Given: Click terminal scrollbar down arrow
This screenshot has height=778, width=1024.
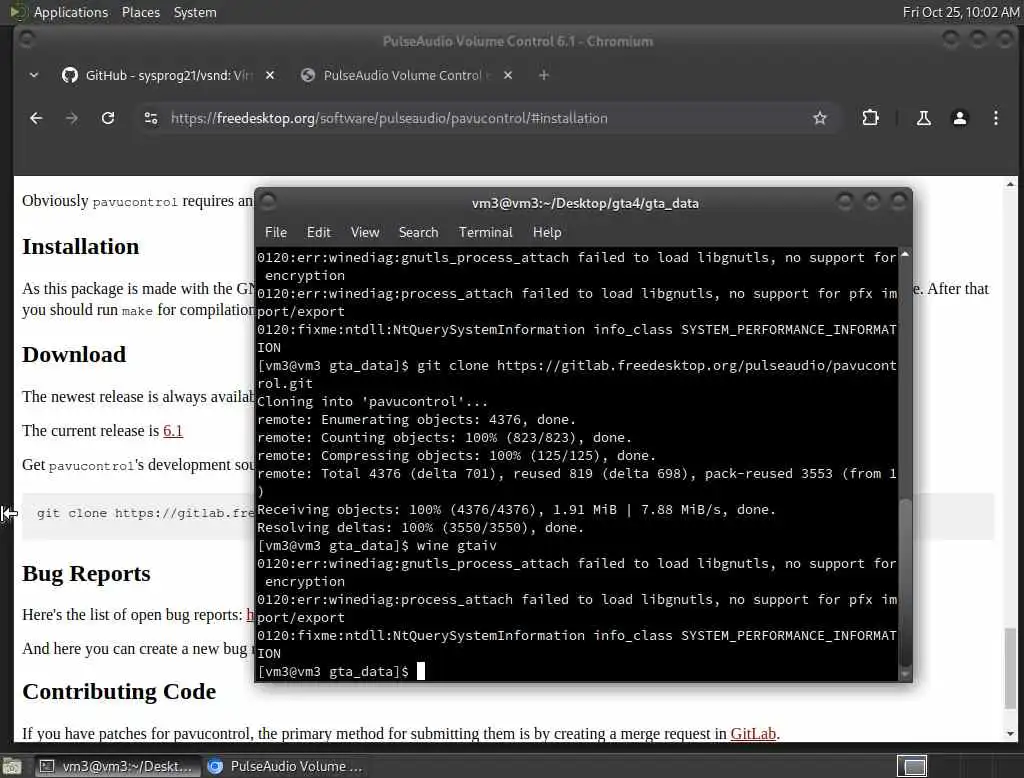Looking at the screenshot, I should pos(905,674).
